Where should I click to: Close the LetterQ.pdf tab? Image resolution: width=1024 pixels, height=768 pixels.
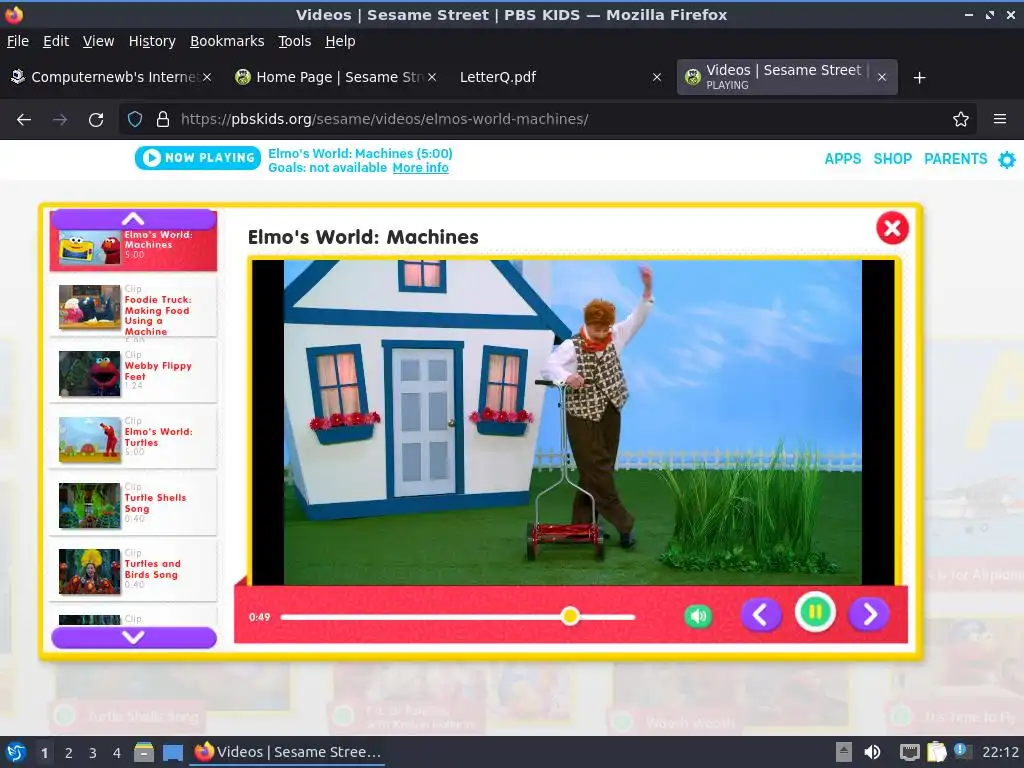click(657, 77)
